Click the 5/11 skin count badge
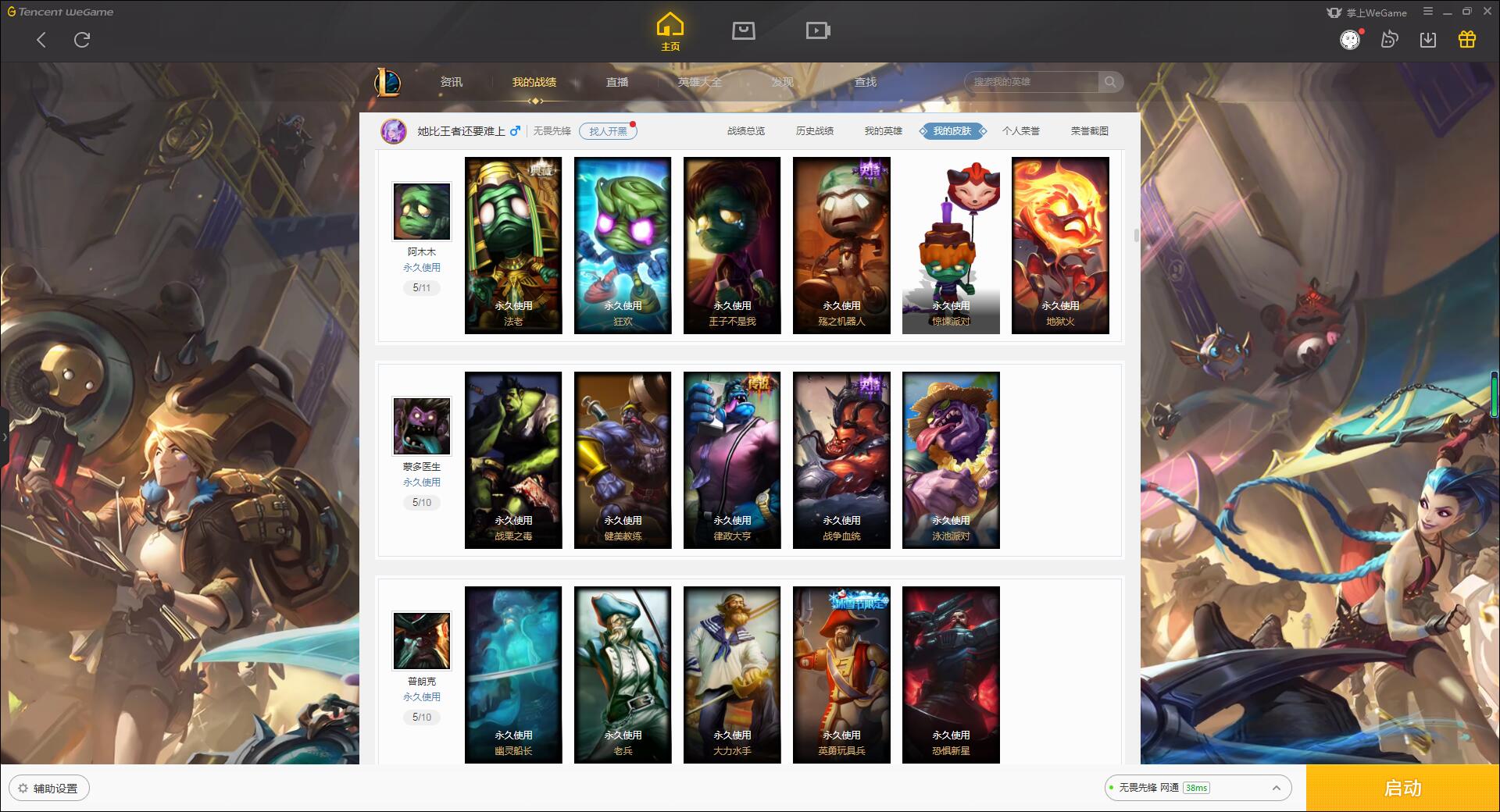The height and width of the screenshot is (812, 1500). coord(422,288)
